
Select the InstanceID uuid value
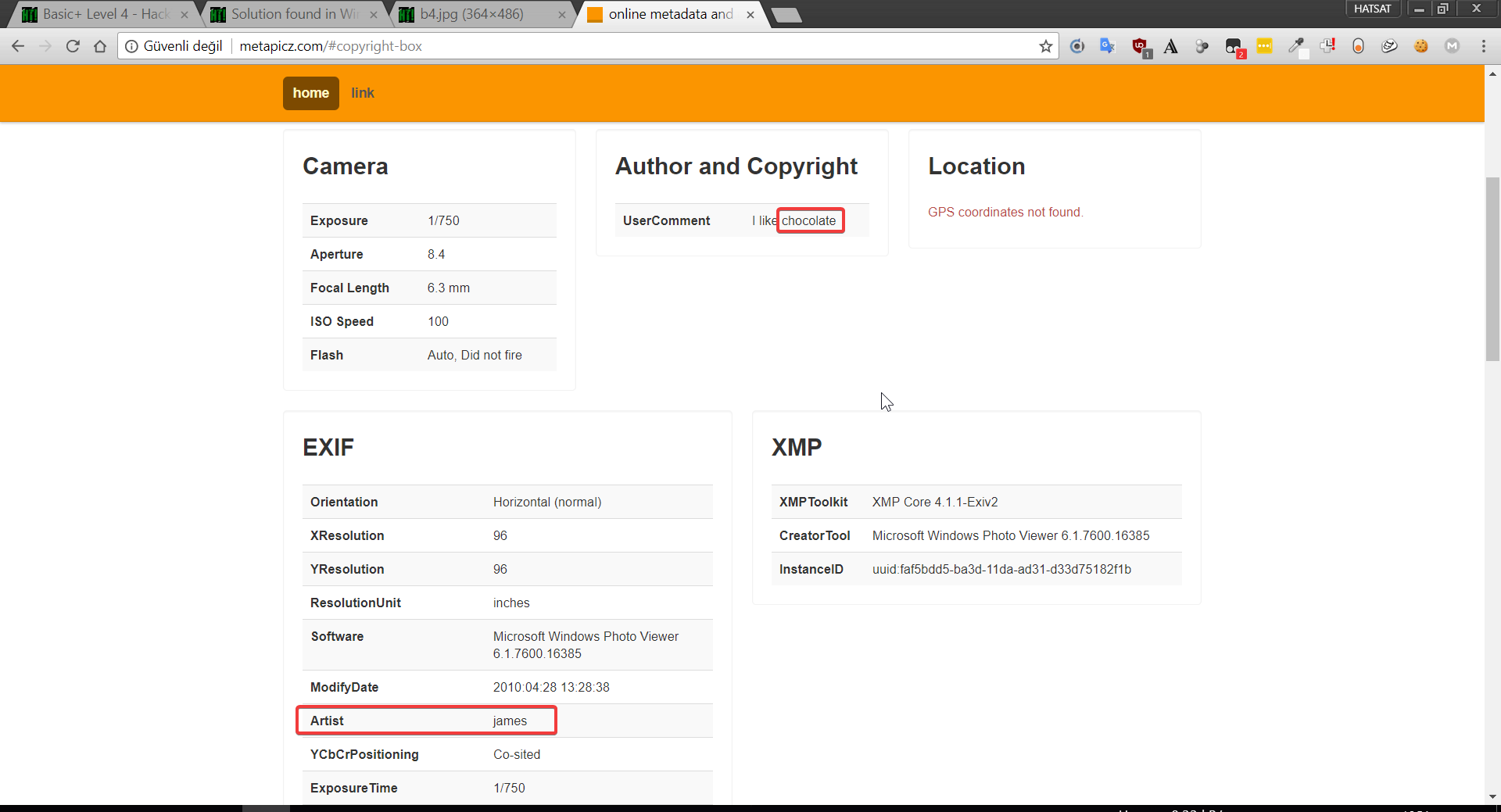click(1001, 569)
